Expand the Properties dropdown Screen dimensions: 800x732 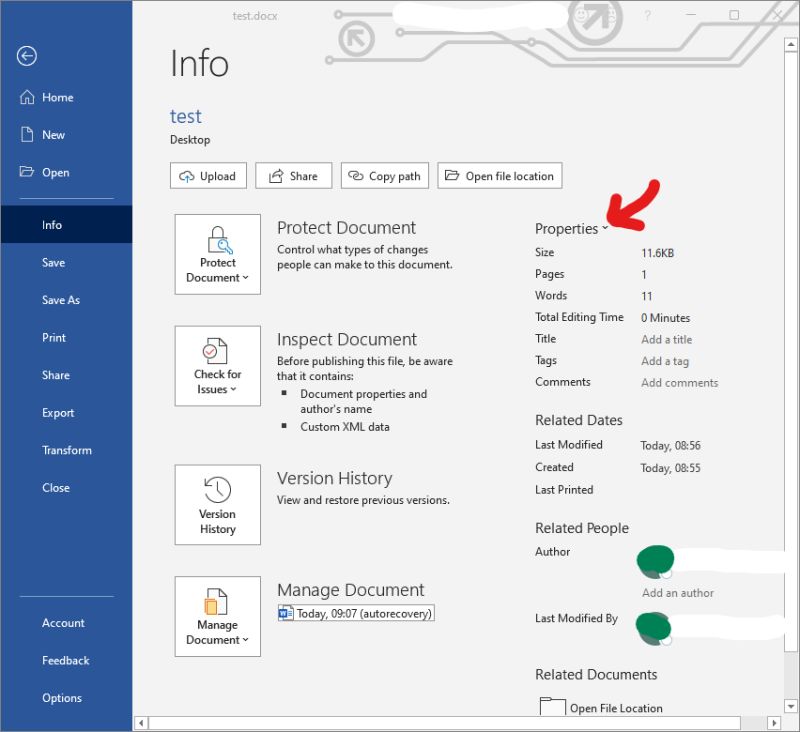click(x=604, y=228)
